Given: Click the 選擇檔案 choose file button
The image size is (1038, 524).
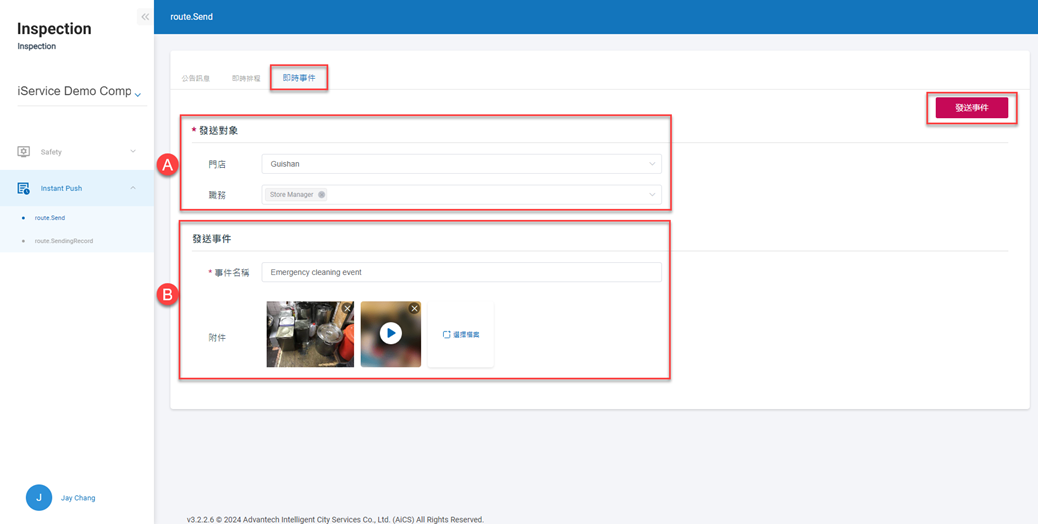Looking at the screenshot, I should pos(461,335).
